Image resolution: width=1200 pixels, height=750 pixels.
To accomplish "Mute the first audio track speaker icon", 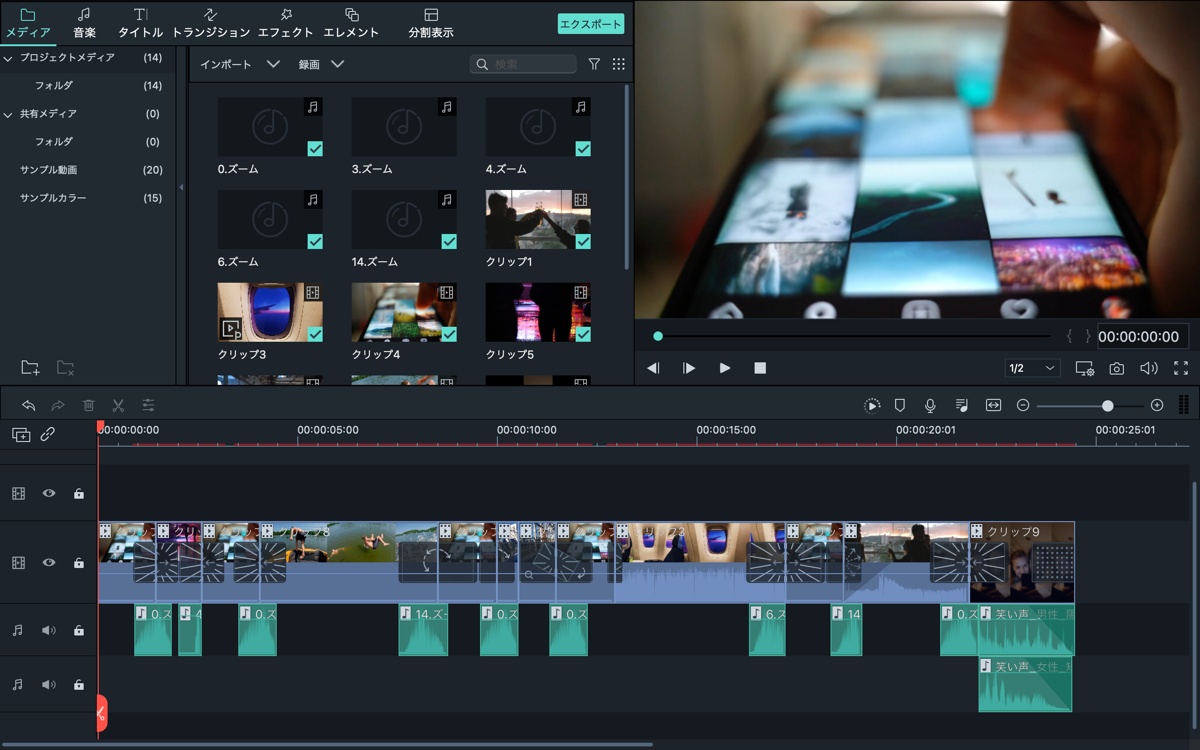I will click(48, 631).
